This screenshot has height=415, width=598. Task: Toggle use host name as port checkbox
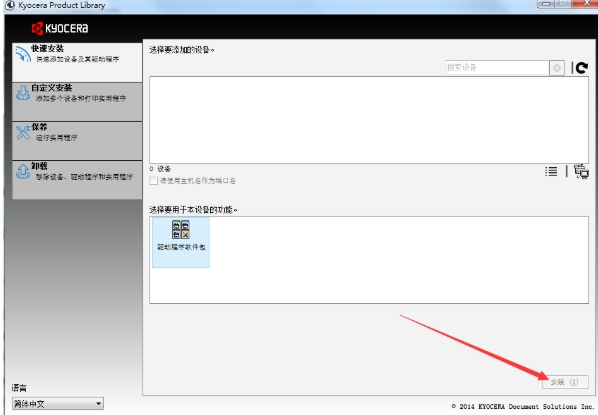click(154, 181)
